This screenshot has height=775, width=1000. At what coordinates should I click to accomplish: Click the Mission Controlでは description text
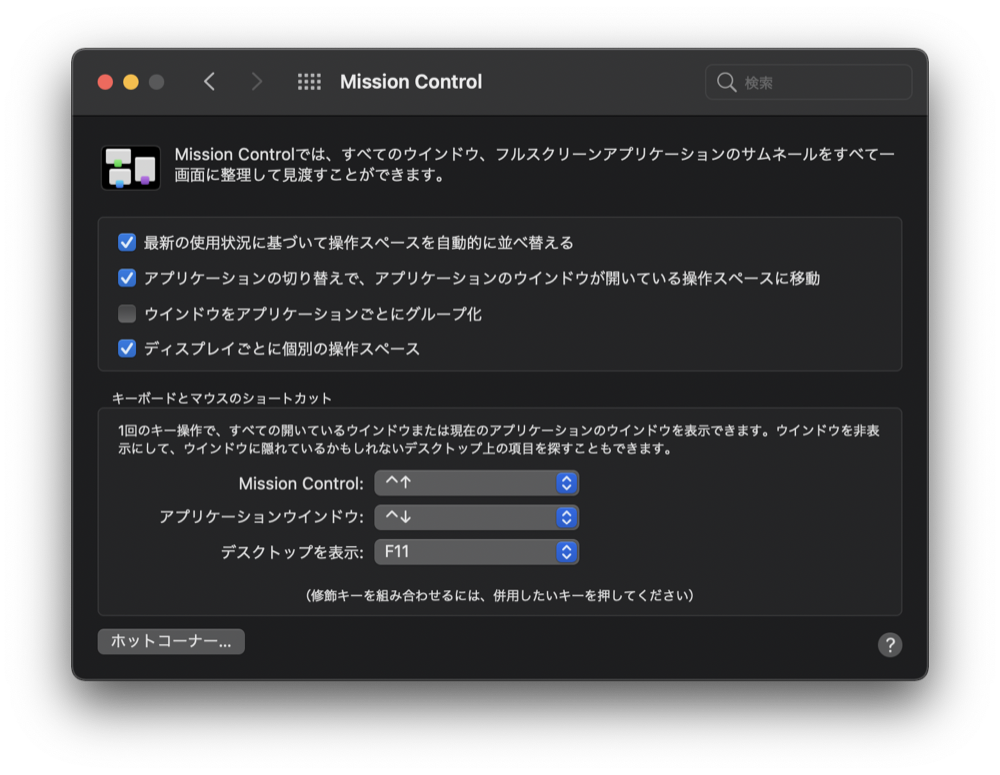coord(534,164)
